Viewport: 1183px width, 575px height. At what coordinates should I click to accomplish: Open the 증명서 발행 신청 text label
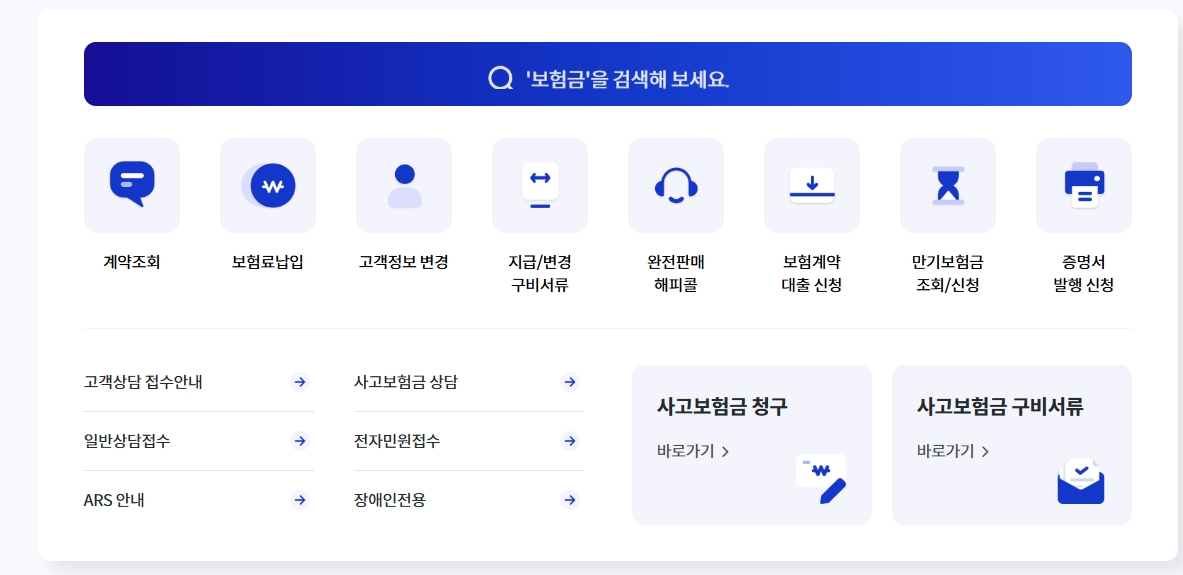click(x=1084, y=274)
